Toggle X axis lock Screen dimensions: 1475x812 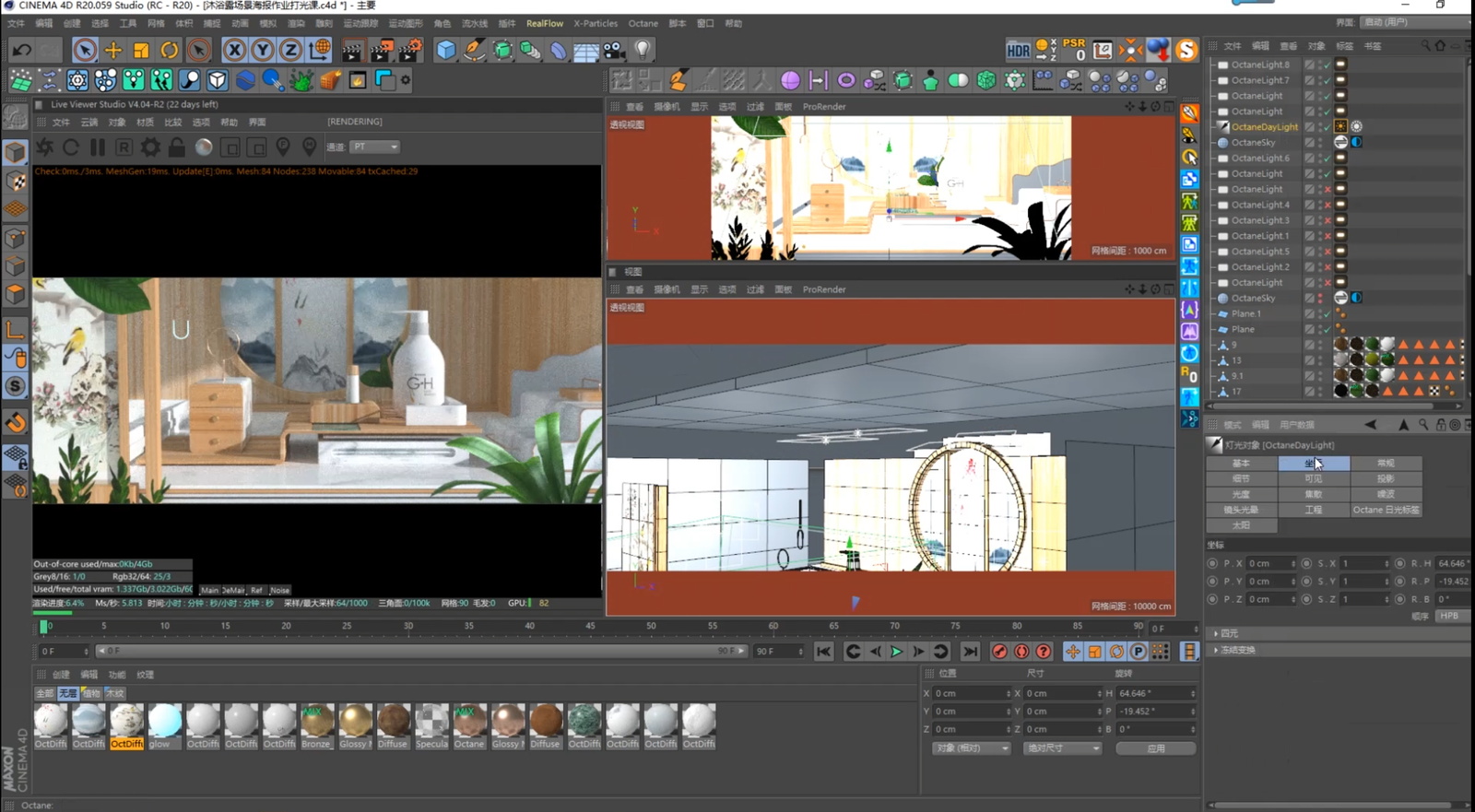[234, 50]
